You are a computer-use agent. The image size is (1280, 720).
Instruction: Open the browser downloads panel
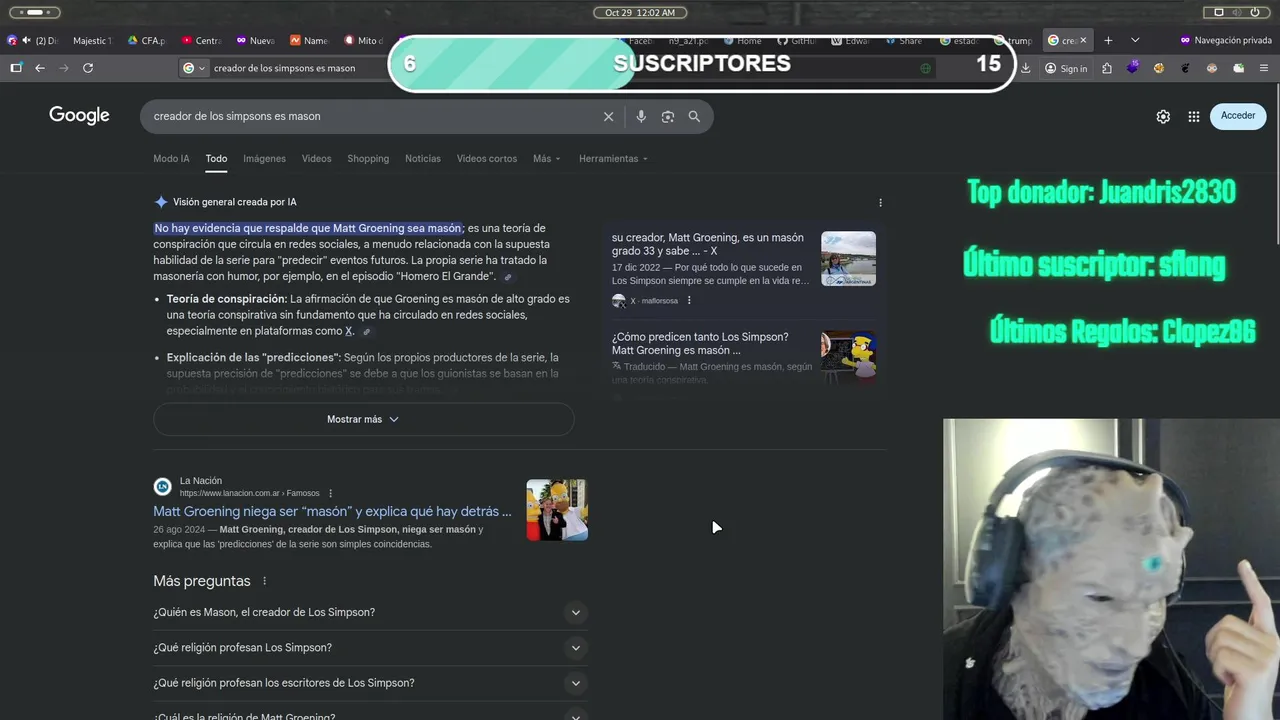[1026, 68]
